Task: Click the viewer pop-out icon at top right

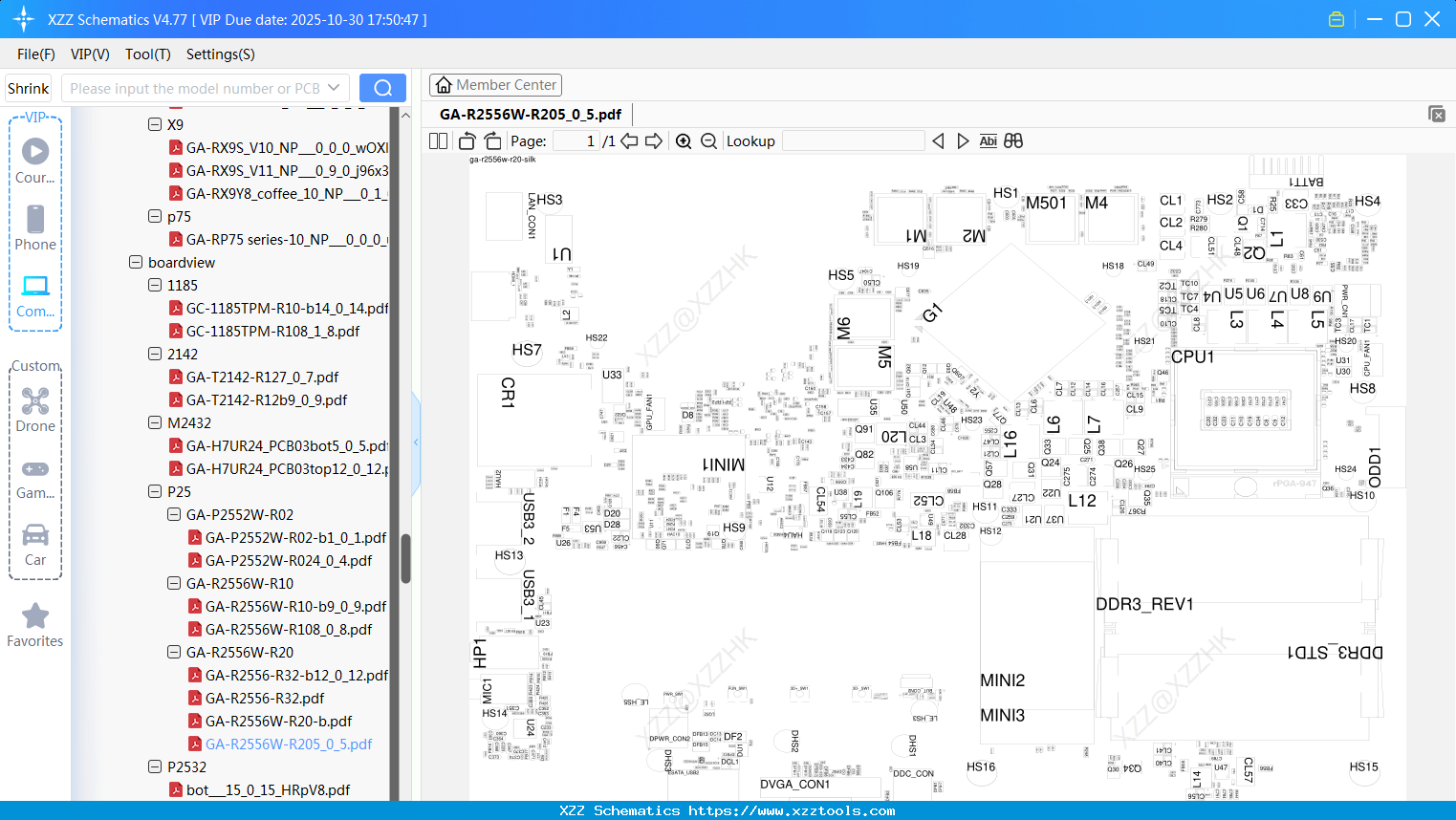Action: tap(1437, 114)
